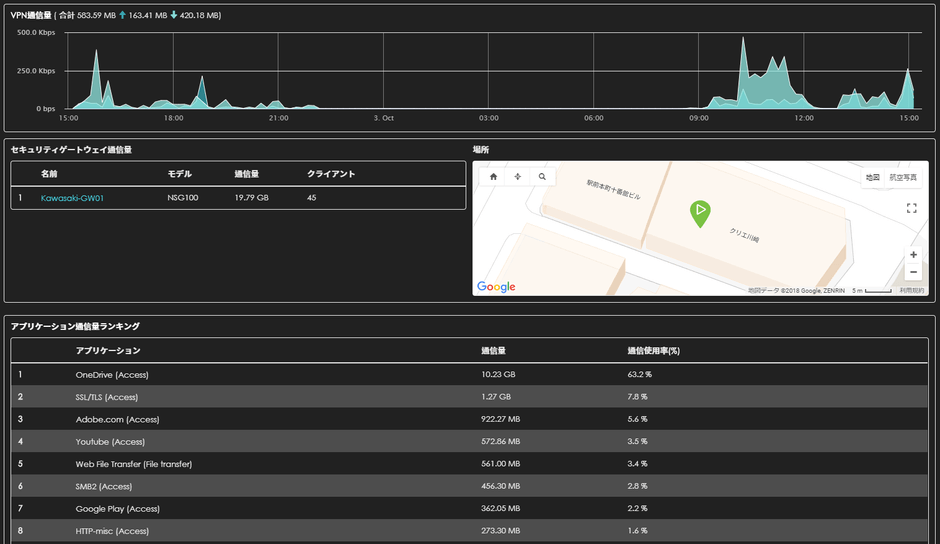Click the map crosshair locate icon
The width and height of the screenshot is (940, 544).
point(518,176)
